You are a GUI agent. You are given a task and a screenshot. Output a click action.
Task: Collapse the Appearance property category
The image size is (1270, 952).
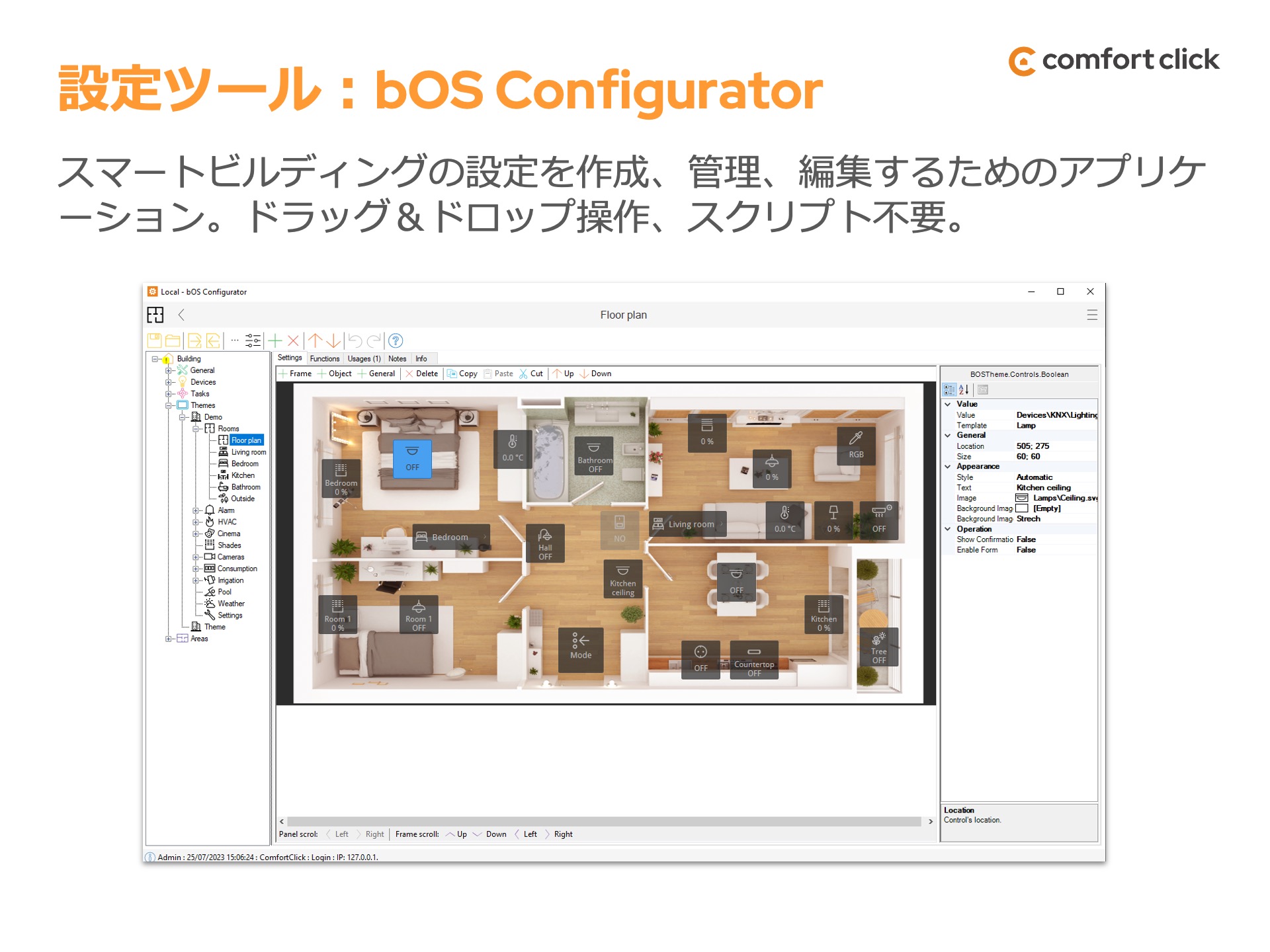tap(948, 467)
